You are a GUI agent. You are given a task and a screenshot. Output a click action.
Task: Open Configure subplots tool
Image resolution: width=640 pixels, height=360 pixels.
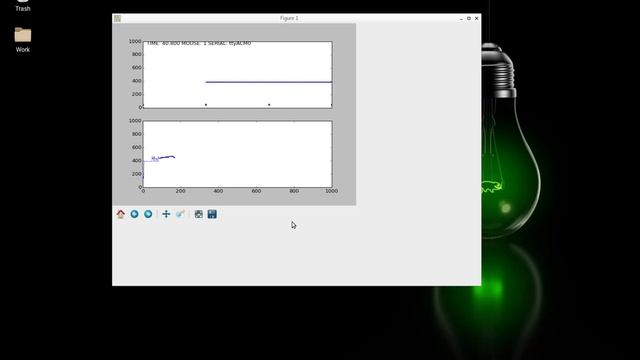click(x=198, y=214)
